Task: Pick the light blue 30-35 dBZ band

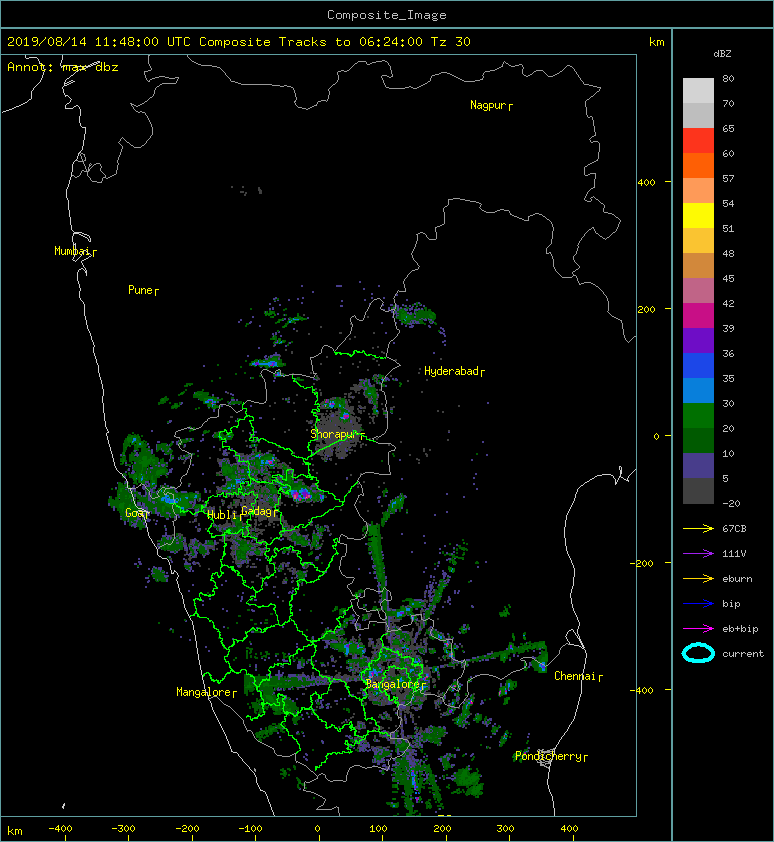Action: click(698, 391)
